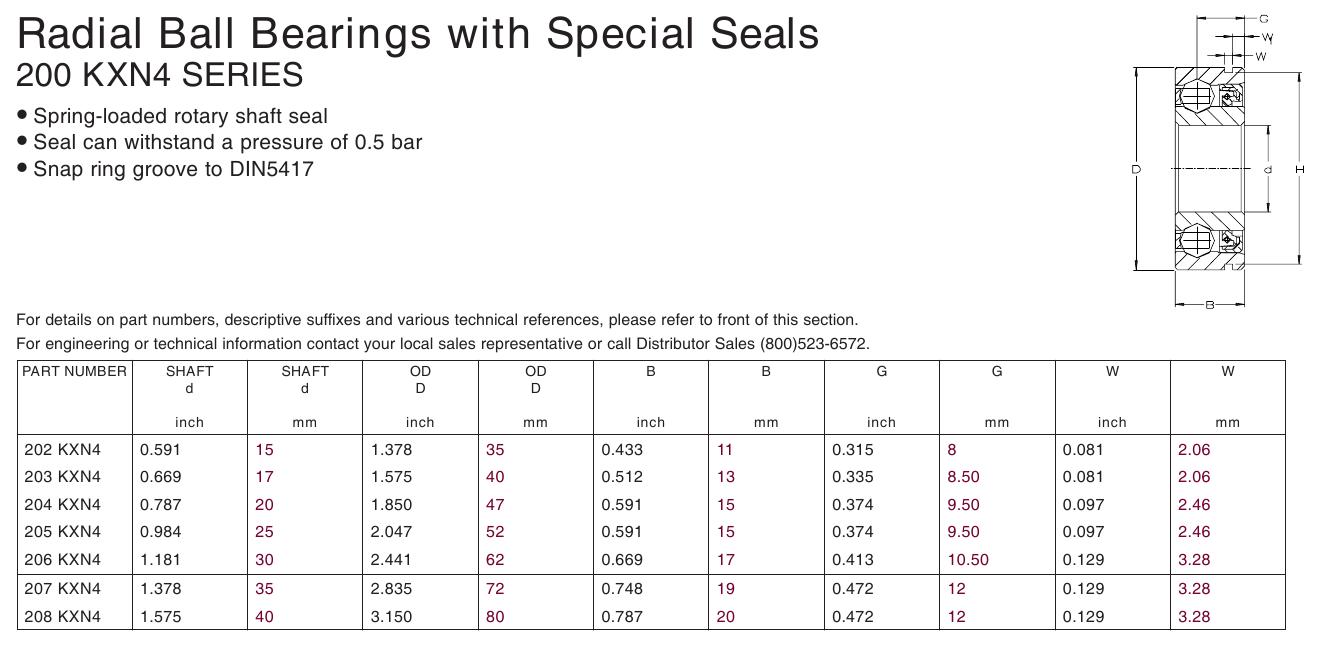Click the Radial Ball Bearings title

(418, 34)
